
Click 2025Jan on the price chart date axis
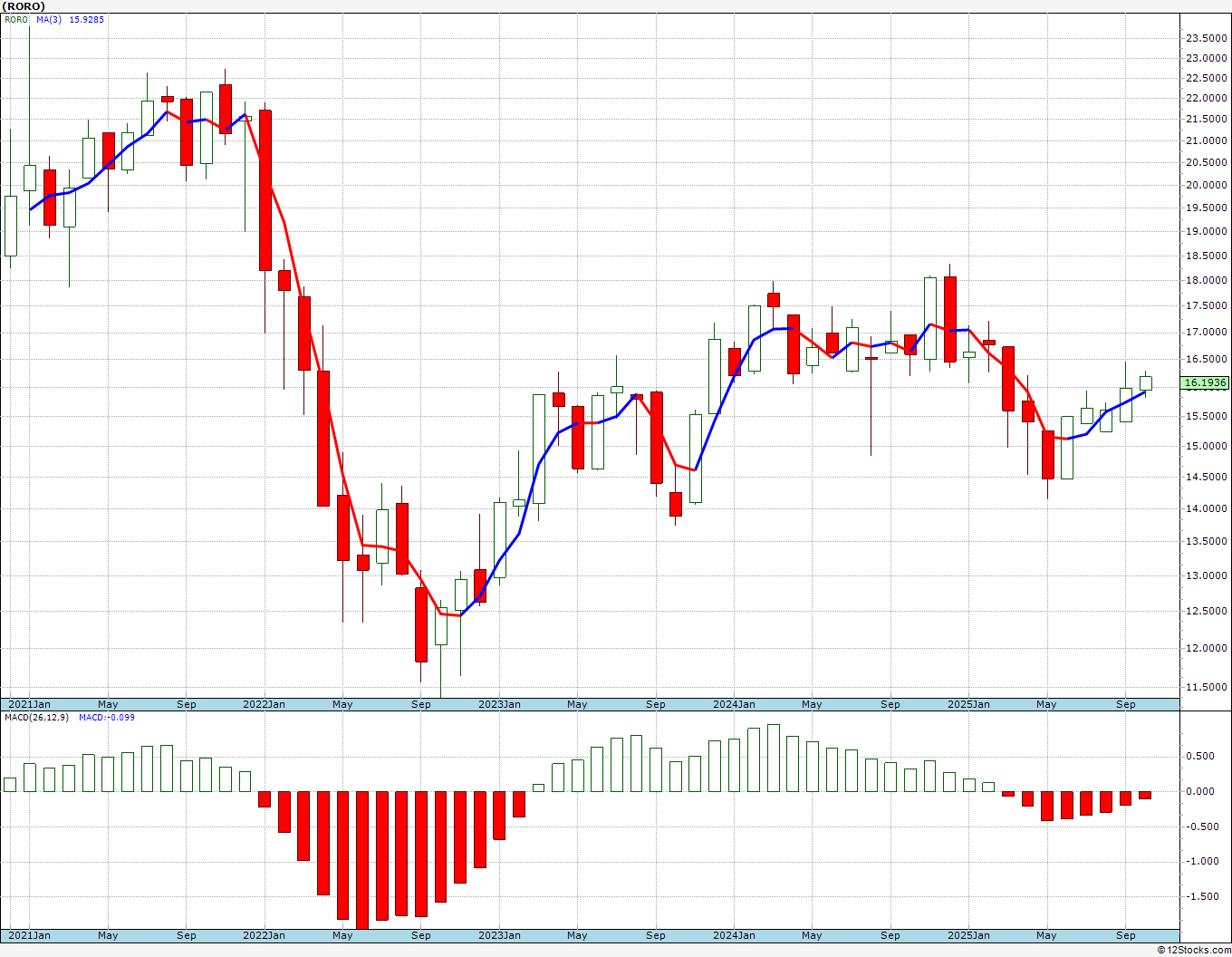pyautogui.click(x=968, y=704)
